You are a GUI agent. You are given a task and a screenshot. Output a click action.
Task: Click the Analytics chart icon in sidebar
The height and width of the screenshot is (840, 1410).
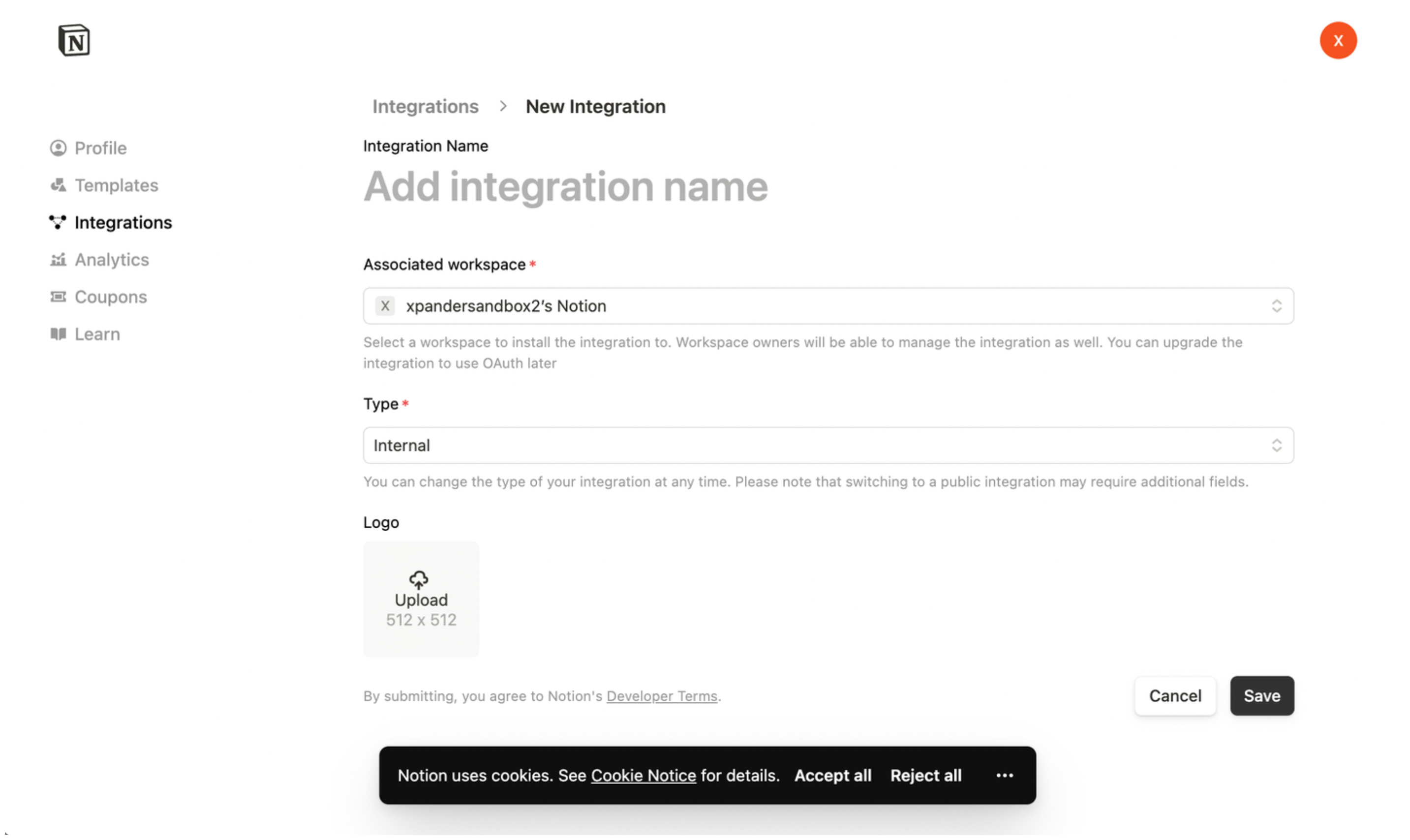[x=58, y=260]
